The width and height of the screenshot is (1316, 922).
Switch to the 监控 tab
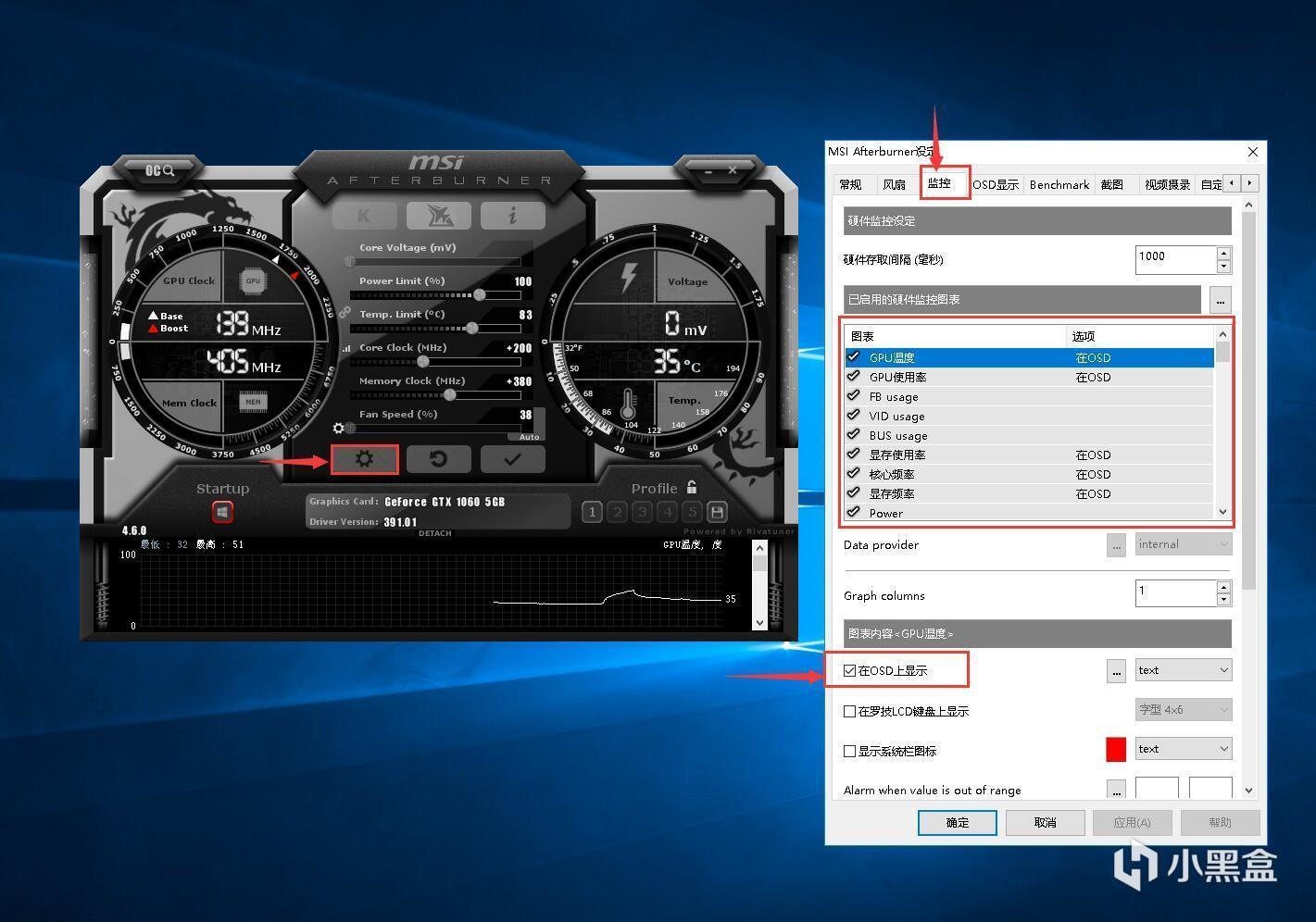point(939,183)
